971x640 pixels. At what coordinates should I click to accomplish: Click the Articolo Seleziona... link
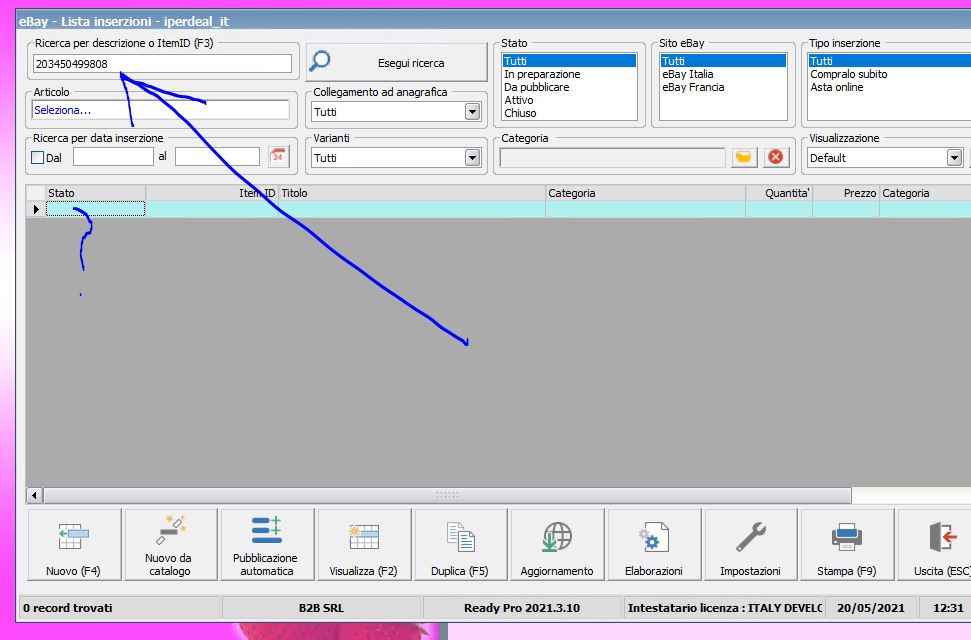point(63,110)
